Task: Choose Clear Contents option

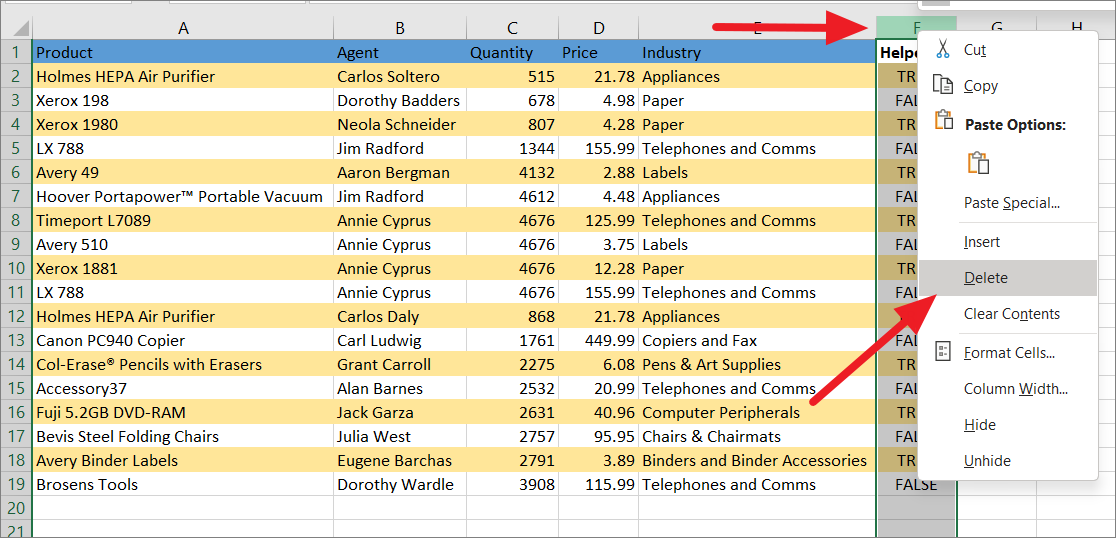Action: tap(1009, 314)
